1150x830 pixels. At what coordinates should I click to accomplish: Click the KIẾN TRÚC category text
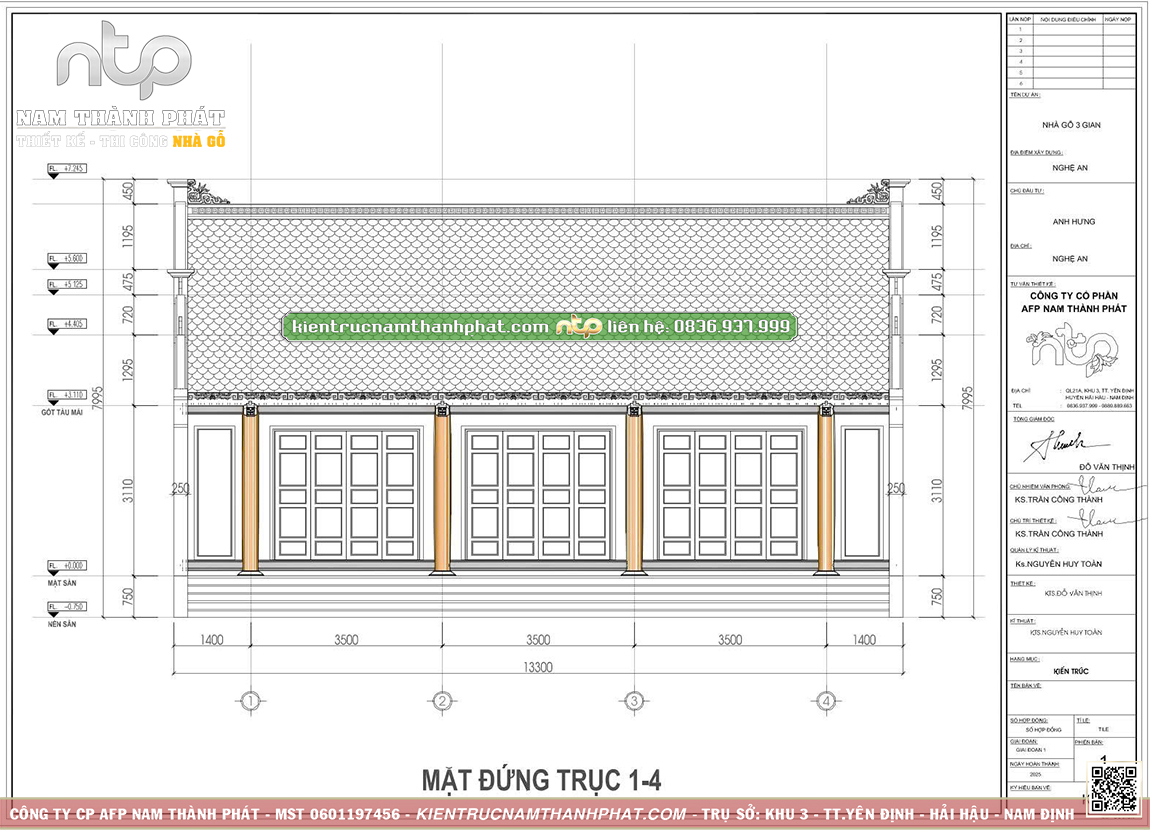pos(1071,672)
